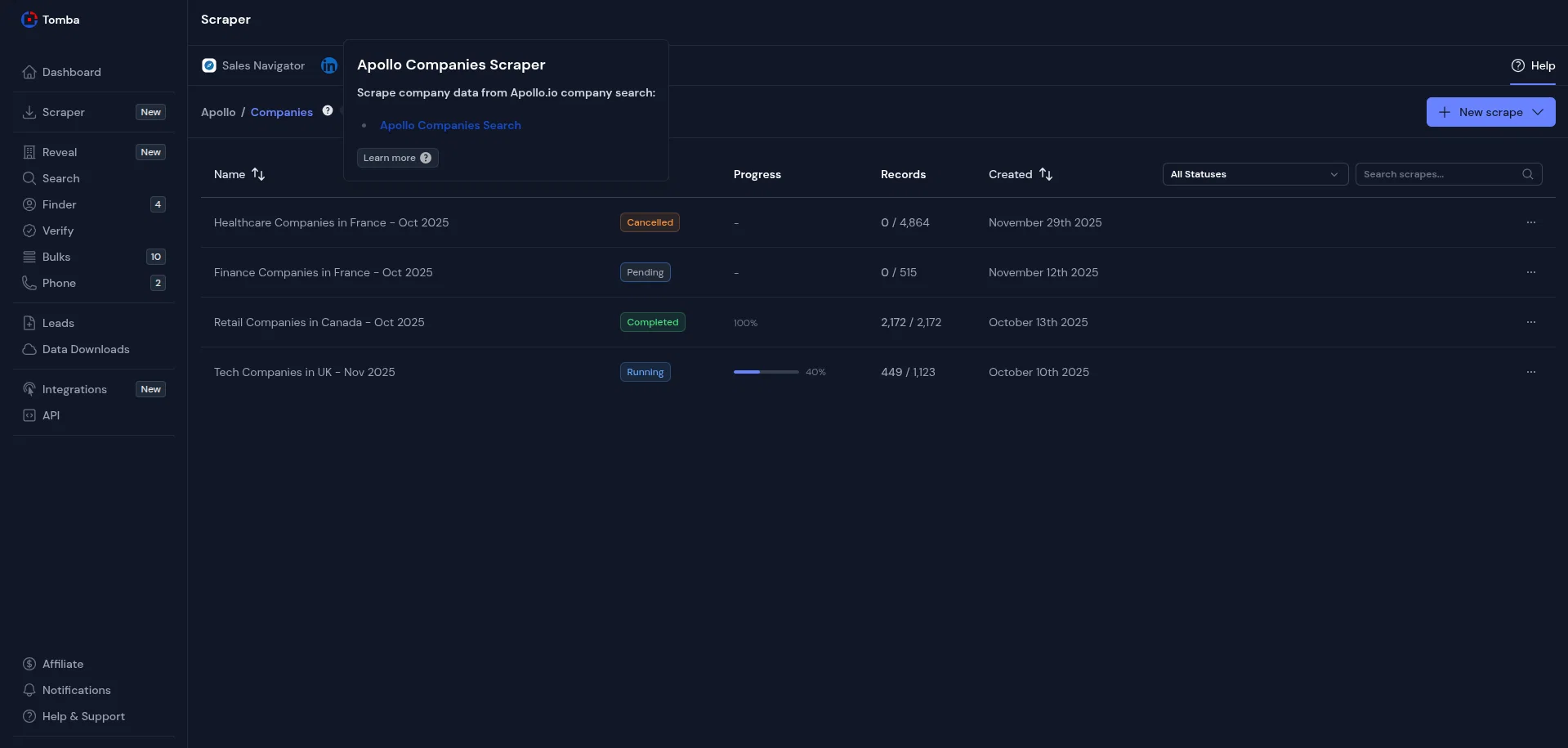Viewport: 1568px width, 748px height.
Task: Click 'Finance Companies in France - Oct 2025' name
Action: click(x=323, y=272)
